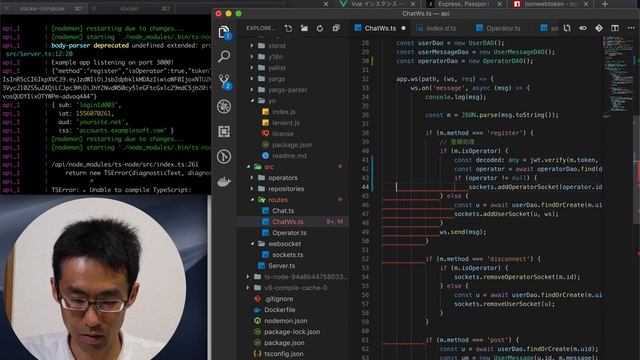Open readme.md file
This screenshot has height=360, width=640.
289,156
